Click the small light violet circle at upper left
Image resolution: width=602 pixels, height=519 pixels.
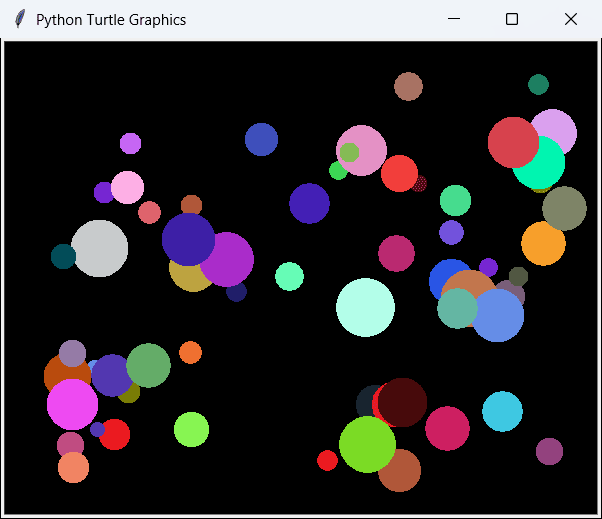coord(131,144)
